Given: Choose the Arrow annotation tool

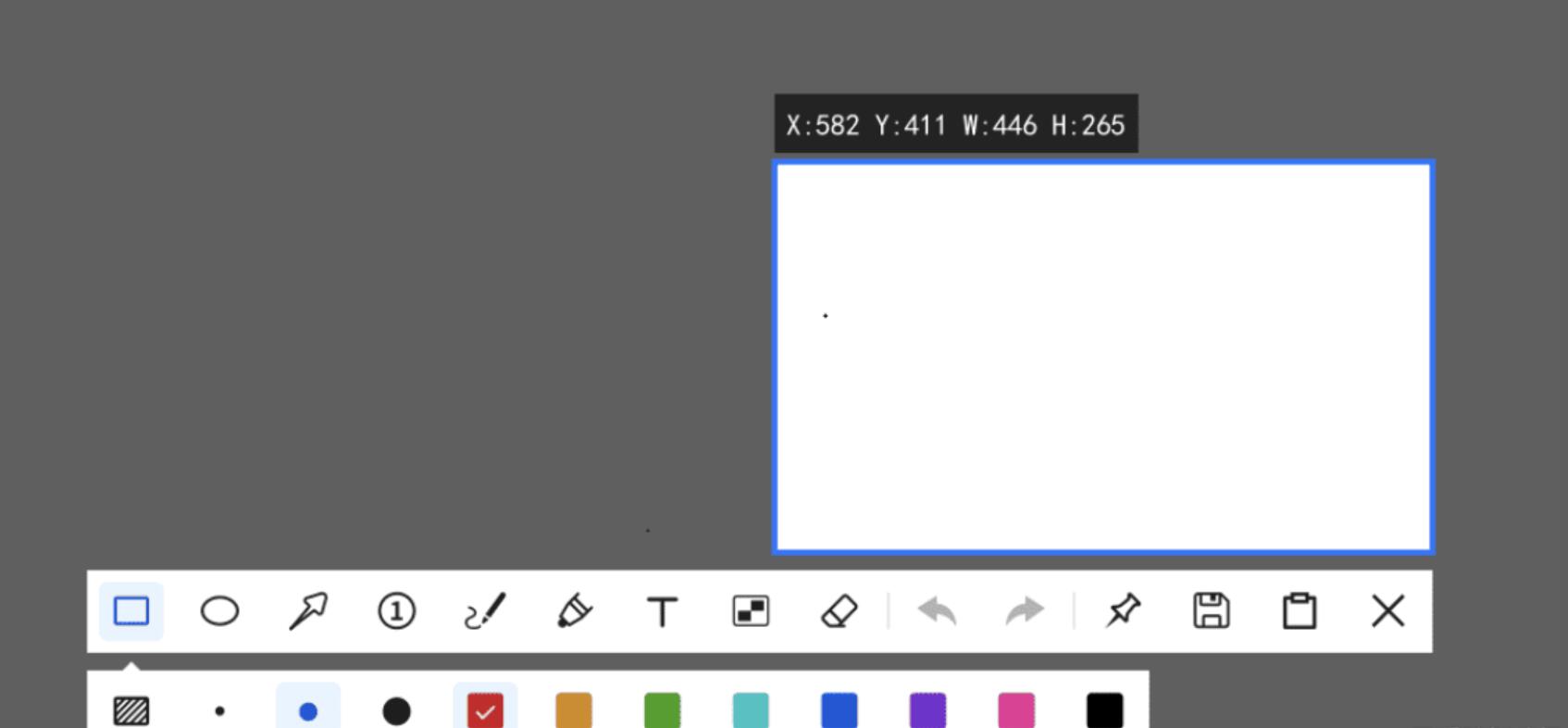Looking at the screenshot, I should click(x=308, y=611).
